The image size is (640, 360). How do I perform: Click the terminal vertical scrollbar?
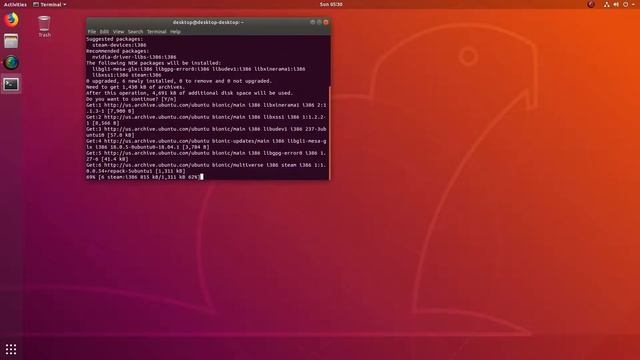(329, 133)
